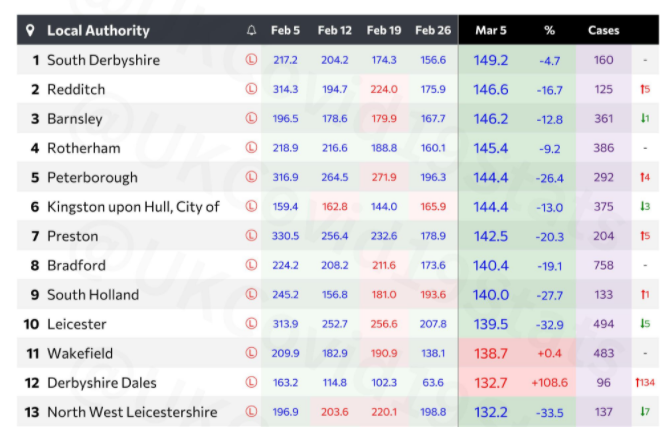Click the bell icon in table header
The width and height of the screenshot is (660, 427).
click(251, 31)
